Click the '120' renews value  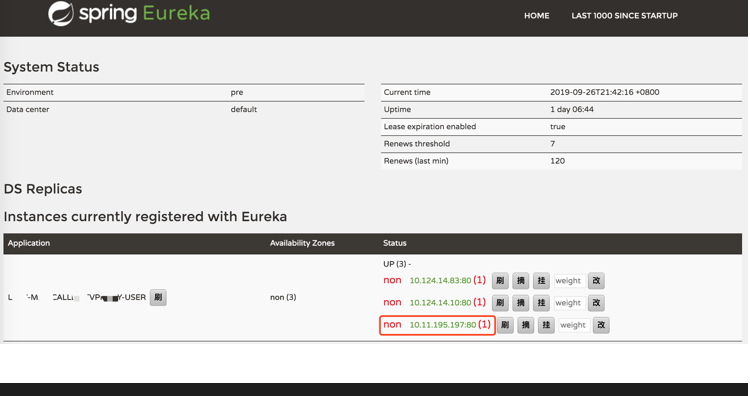558,161
